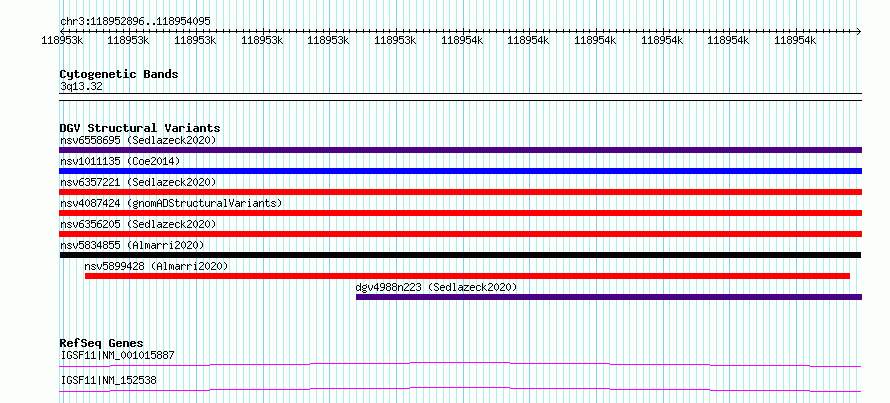This screenshot has height=403, width=890.
Task: Open the RefSeq Genes track title
Action: coord(102,343)
